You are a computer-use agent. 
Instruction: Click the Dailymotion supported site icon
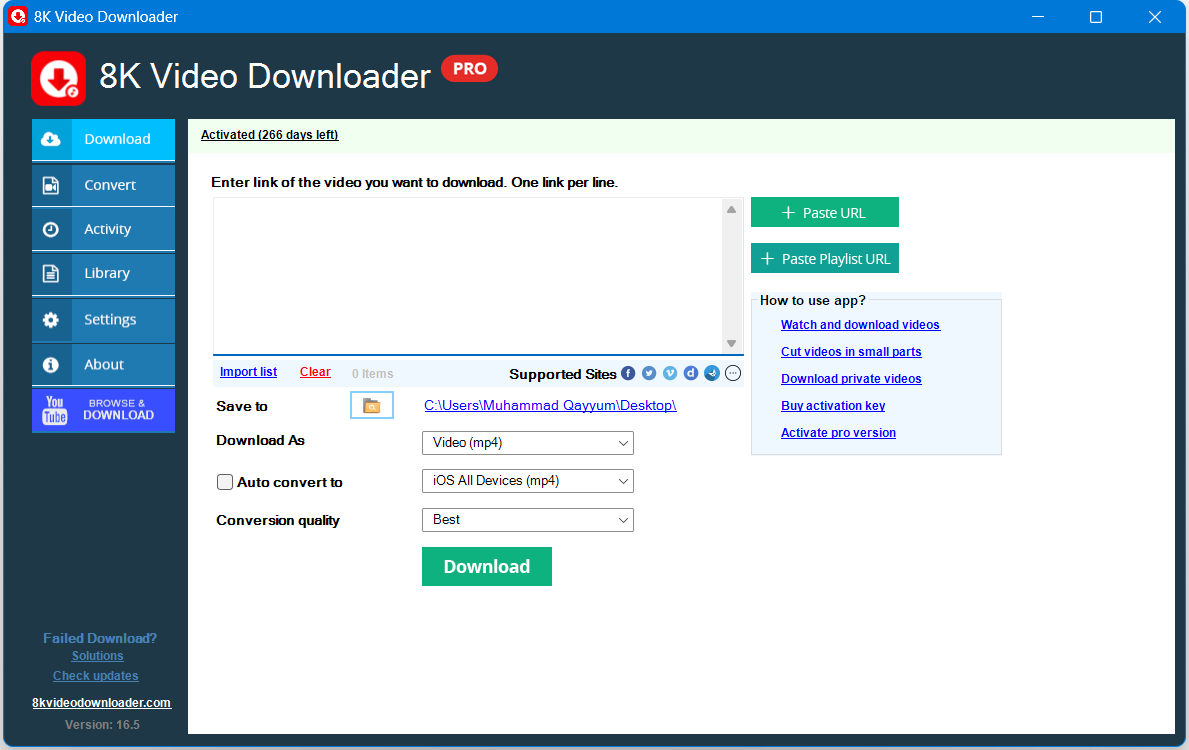point(691,373)
